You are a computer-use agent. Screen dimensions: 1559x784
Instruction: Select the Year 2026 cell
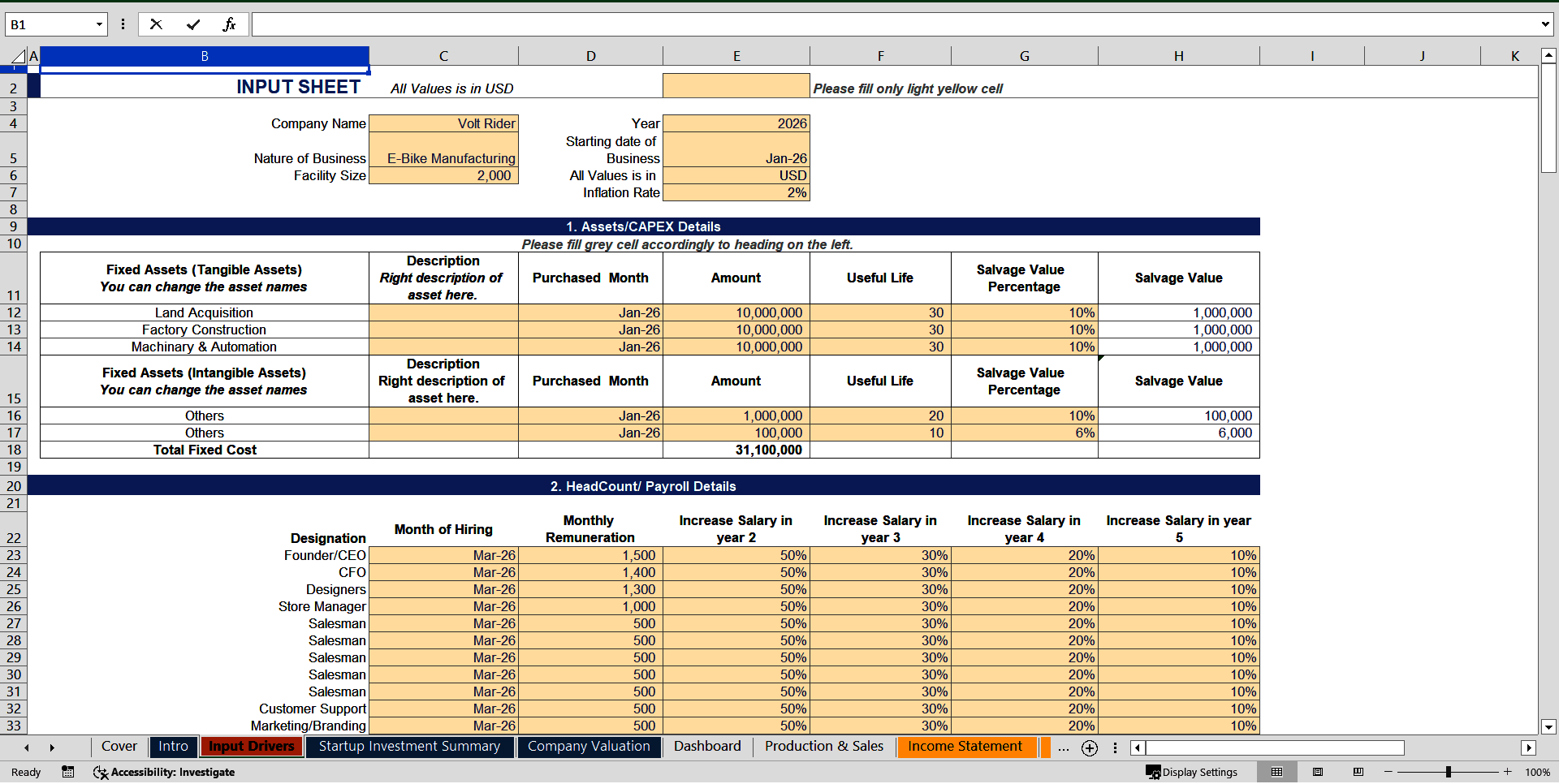click(736, 123)
